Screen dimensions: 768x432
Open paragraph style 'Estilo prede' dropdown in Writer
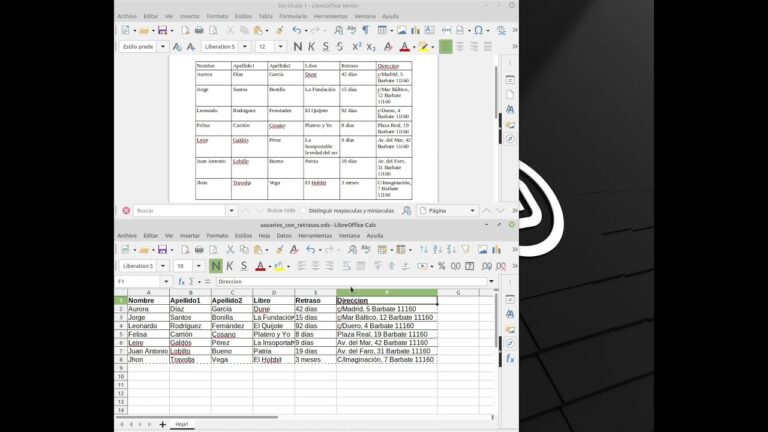[163, 47]
